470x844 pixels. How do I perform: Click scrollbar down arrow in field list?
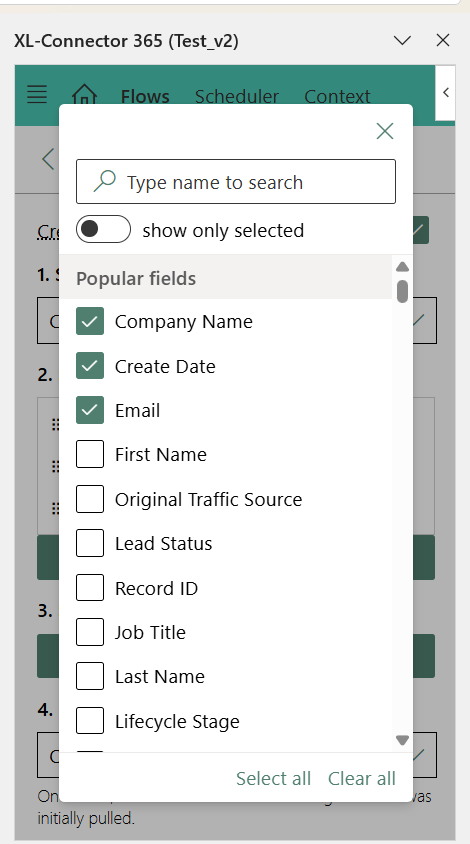402,740
